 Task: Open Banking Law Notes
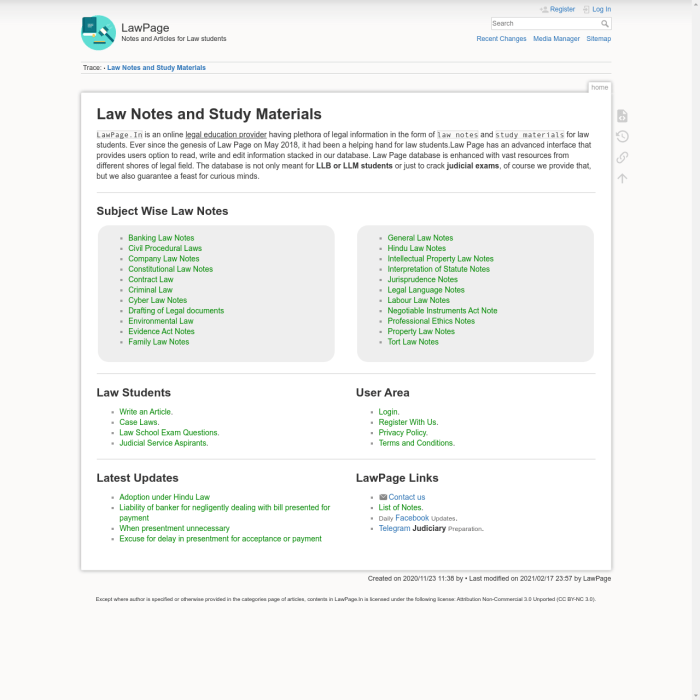pos(161,238)
